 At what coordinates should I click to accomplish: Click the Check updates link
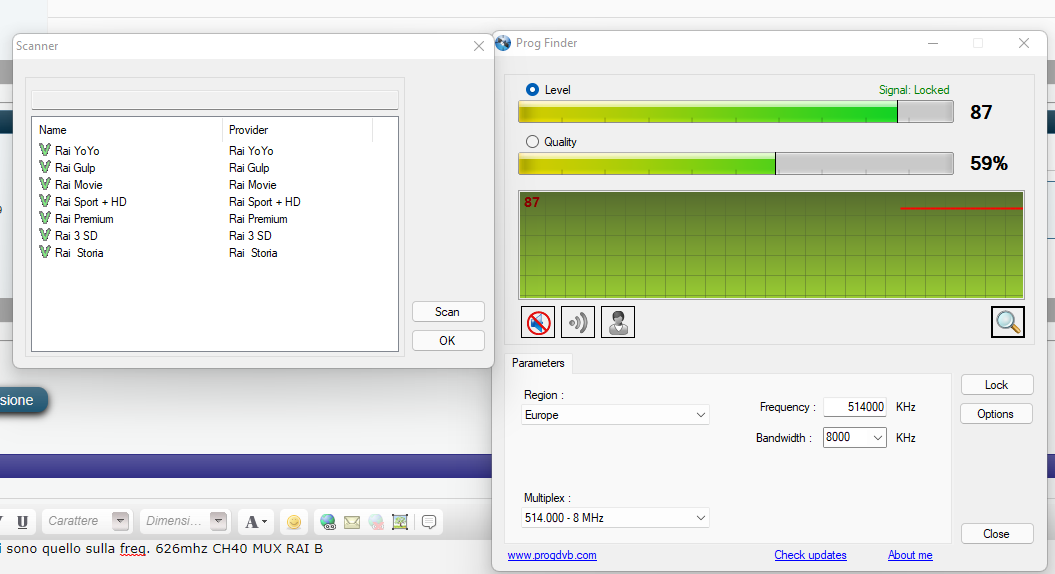pyautogui.click(x=810, y=555)
